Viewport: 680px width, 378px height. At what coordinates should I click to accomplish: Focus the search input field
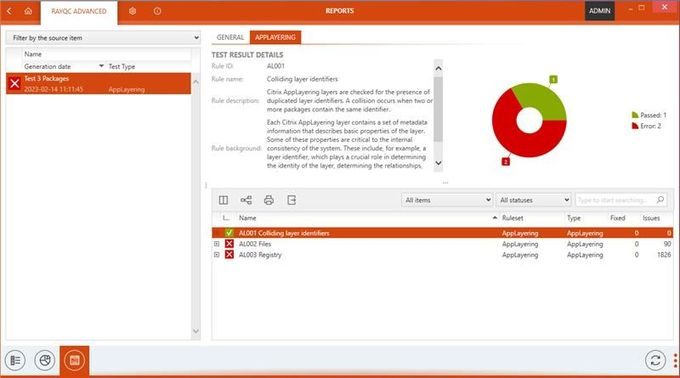(x=615, y=200)
